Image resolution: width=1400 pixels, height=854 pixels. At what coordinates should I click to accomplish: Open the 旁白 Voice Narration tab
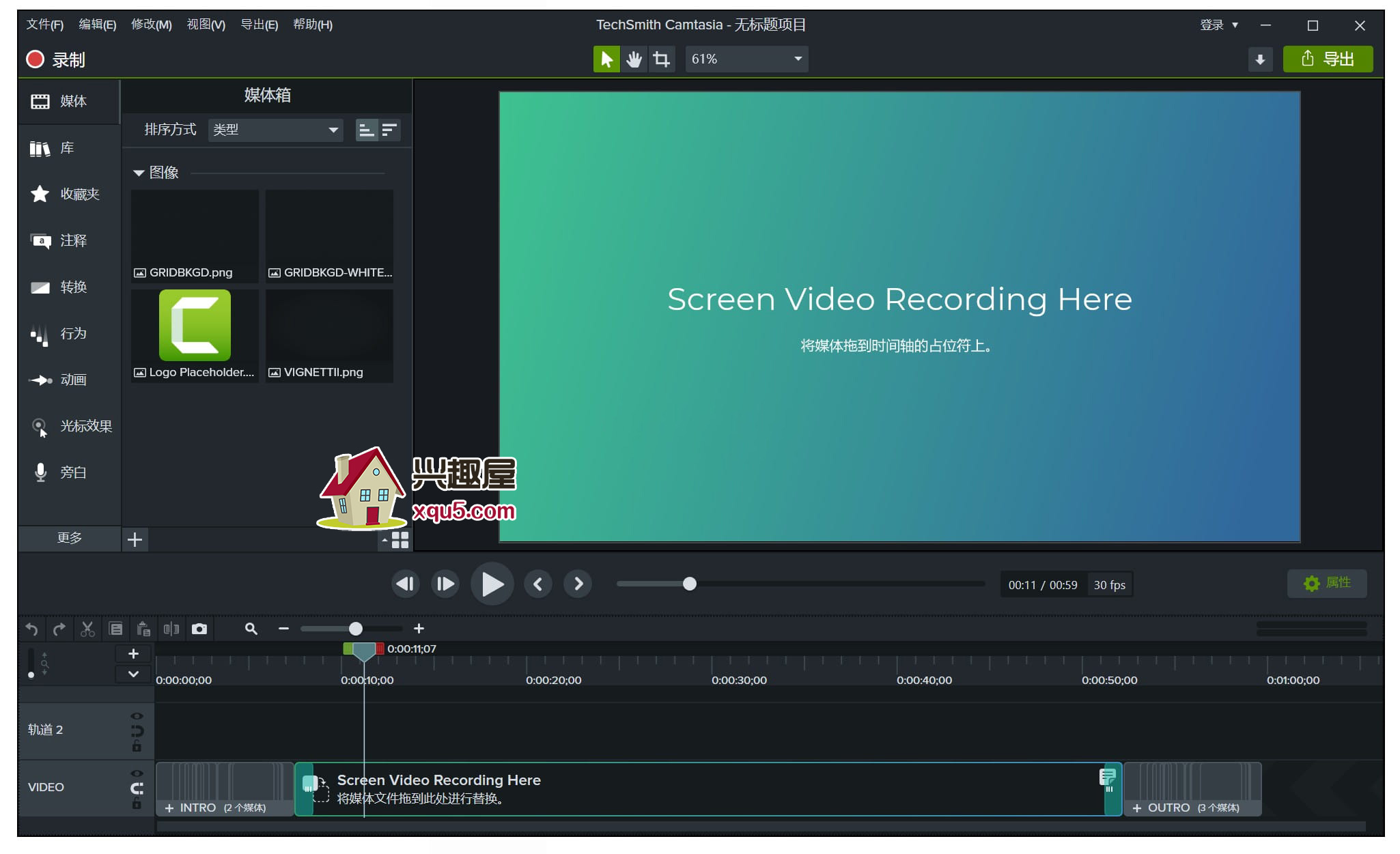pyautogui.click(x=69, y=472)
